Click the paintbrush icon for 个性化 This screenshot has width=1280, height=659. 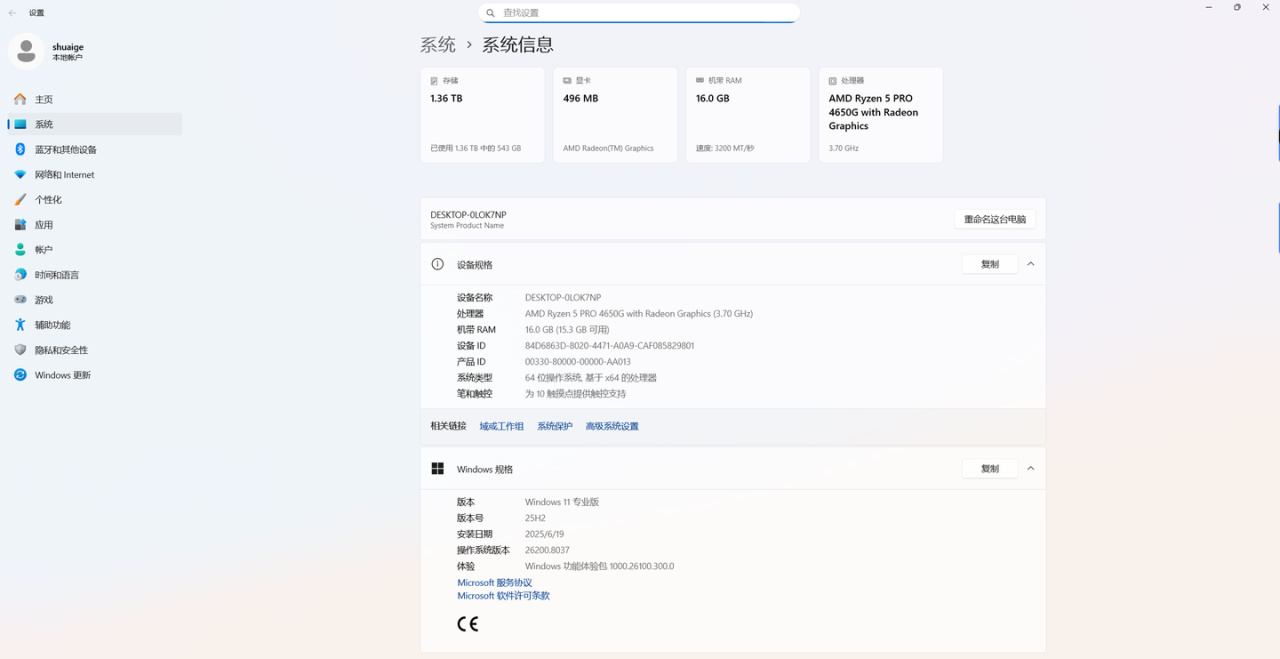[20, 199]
